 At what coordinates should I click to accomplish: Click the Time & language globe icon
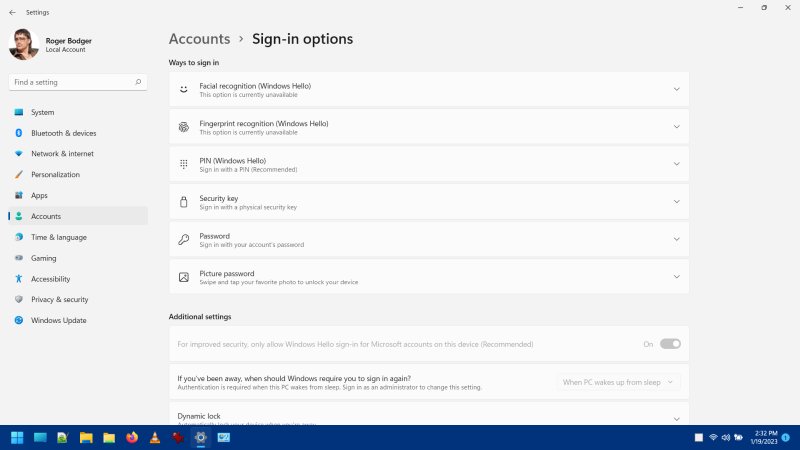(19, 237)
